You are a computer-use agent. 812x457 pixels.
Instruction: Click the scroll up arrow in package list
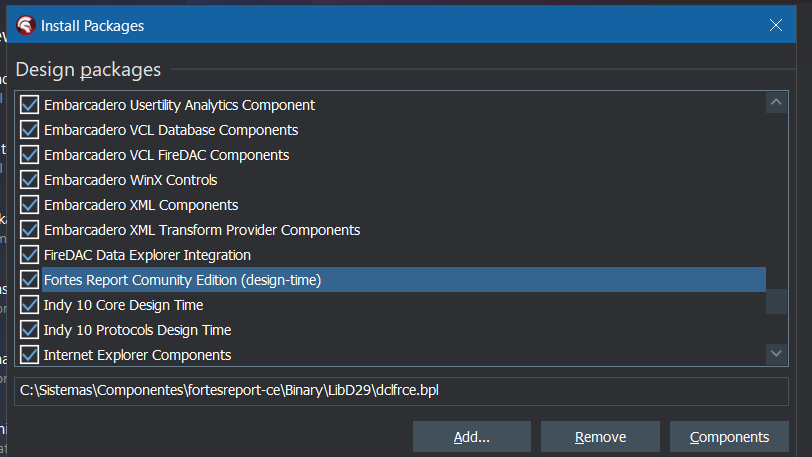coord(776,102)
